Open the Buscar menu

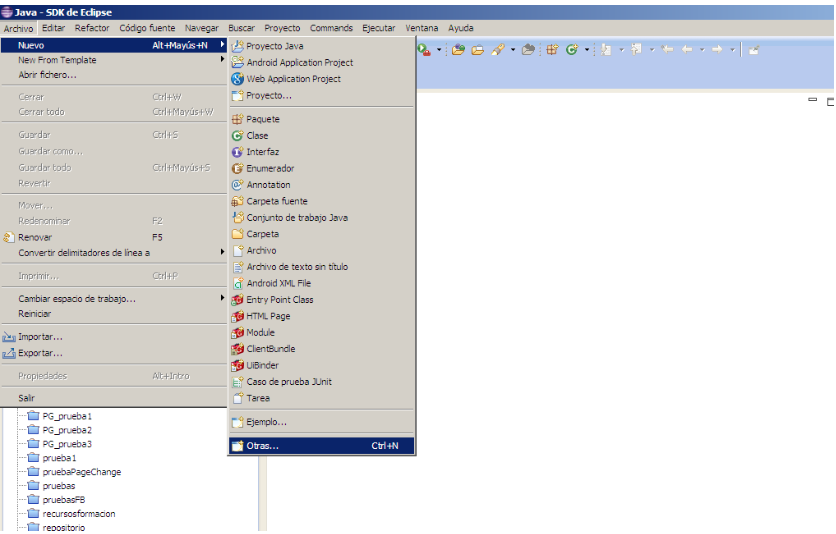pos(242,28)
